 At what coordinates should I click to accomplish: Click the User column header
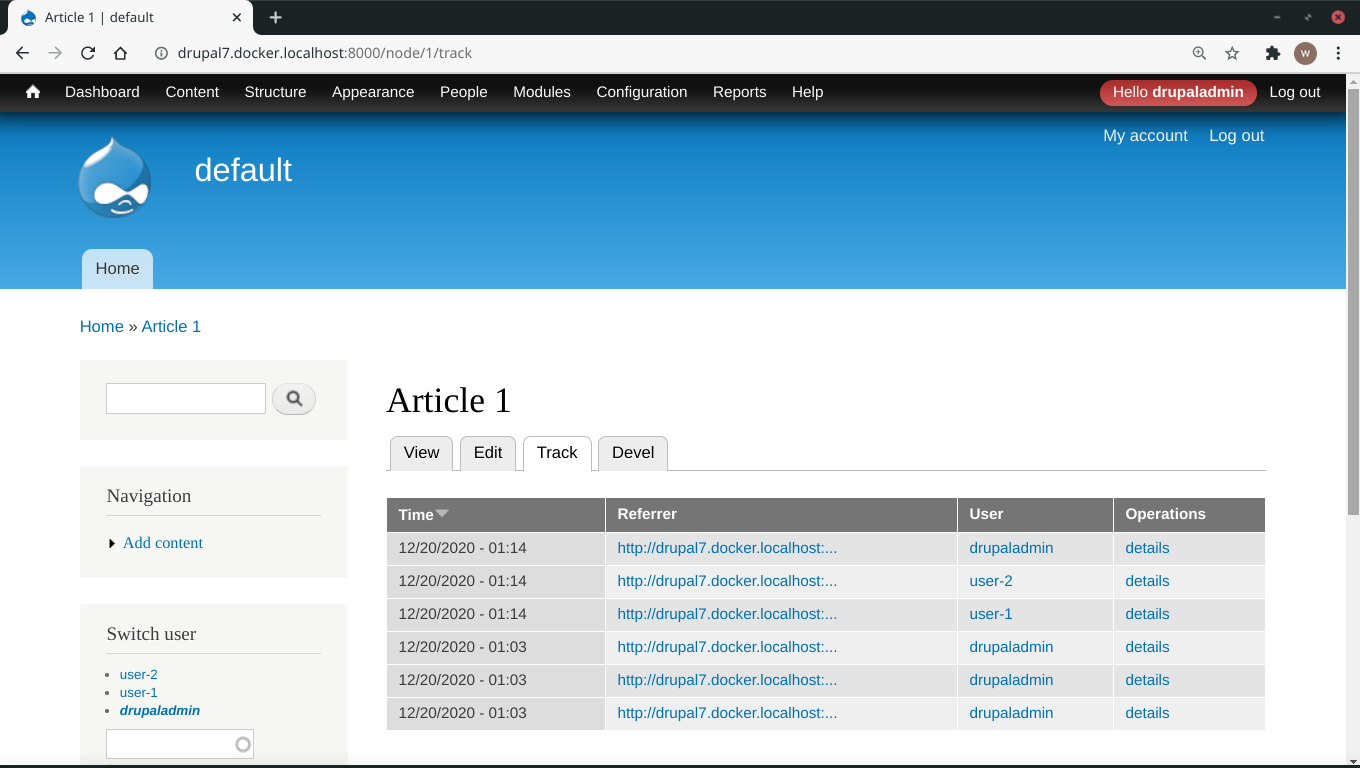pos(986,514)
